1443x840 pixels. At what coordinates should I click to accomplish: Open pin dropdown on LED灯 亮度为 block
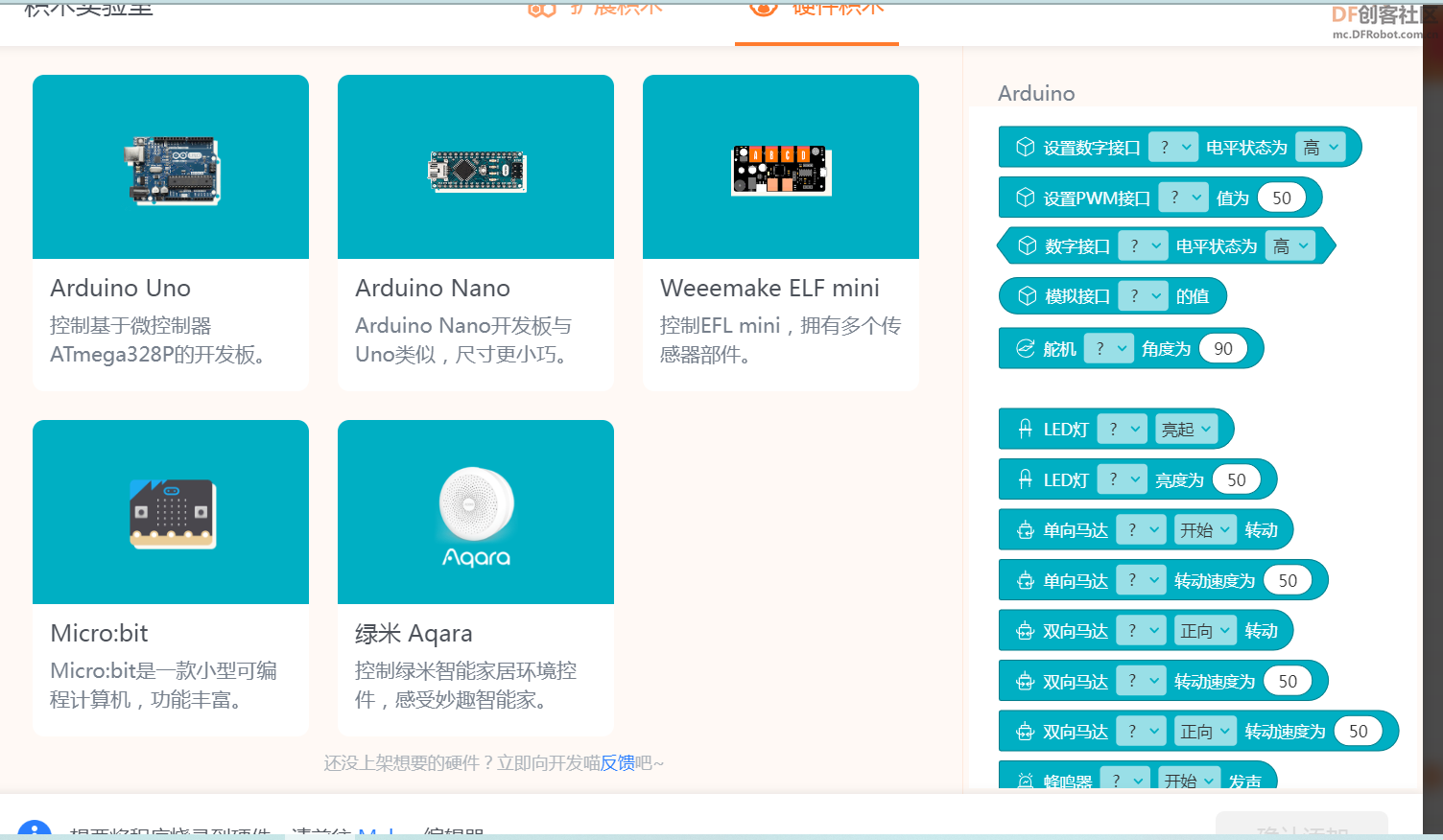(1122, 479)
